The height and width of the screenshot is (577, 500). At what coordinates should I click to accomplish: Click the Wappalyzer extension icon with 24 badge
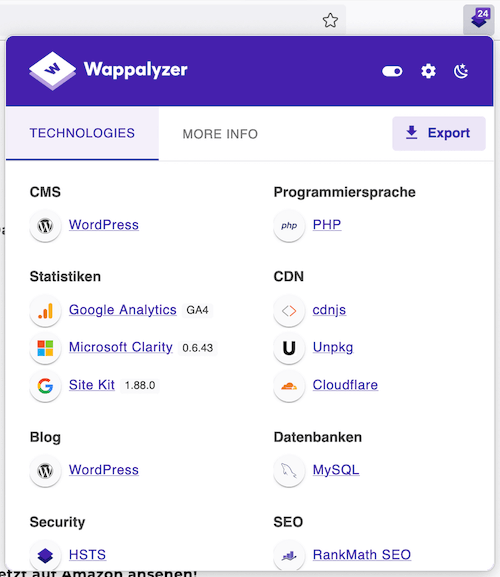[478, 19]
